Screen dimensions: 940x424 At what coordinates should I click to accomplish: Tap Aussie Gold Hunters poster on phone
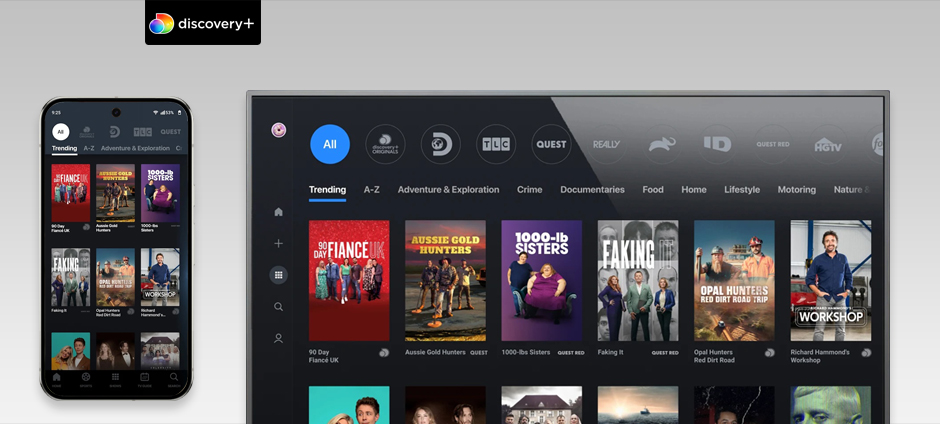pos(115,193)
